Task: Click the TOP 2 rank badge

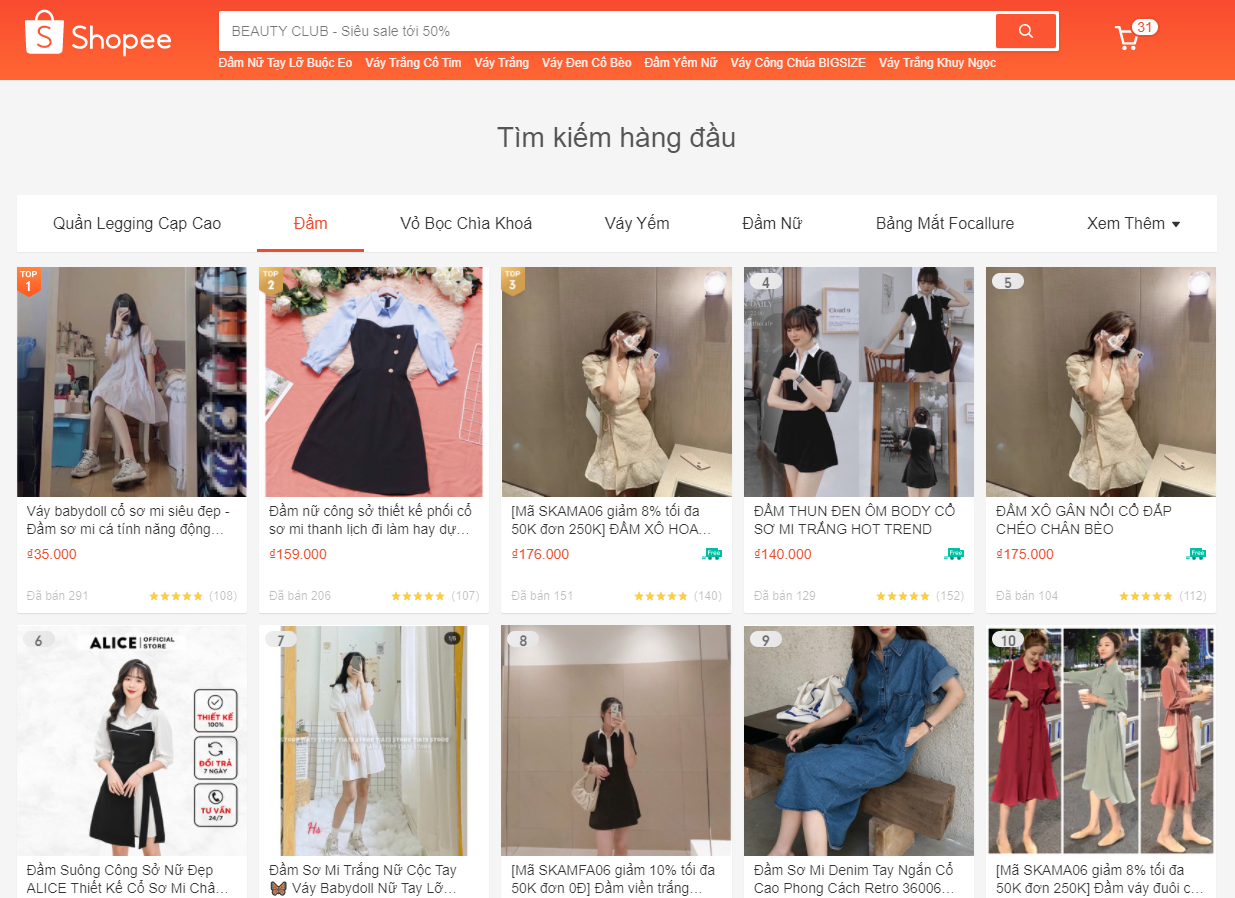Action: point(270,281)
